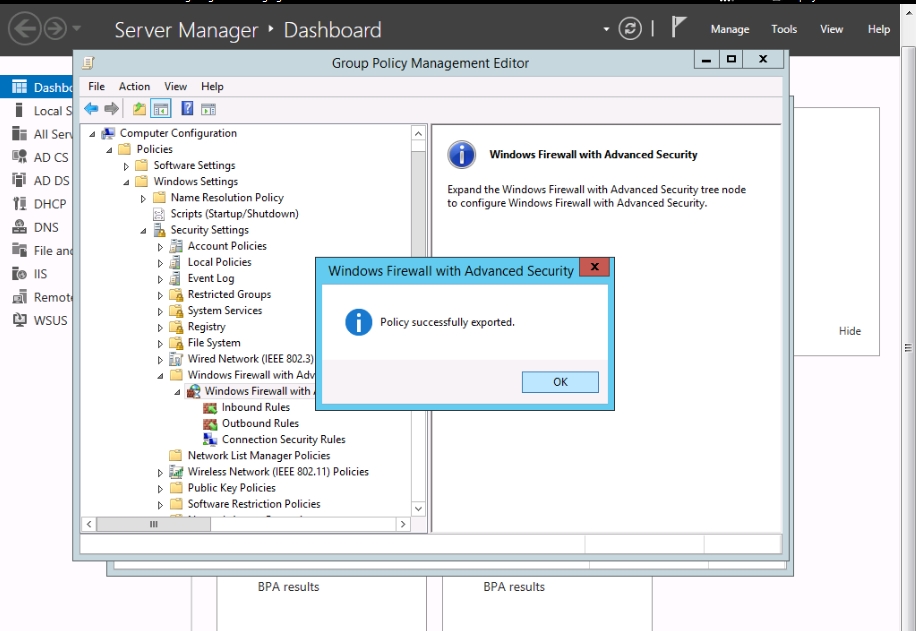916x631 pixels.
Task: Open the Remote role icon in the sidebar
Action: (19, 297)
